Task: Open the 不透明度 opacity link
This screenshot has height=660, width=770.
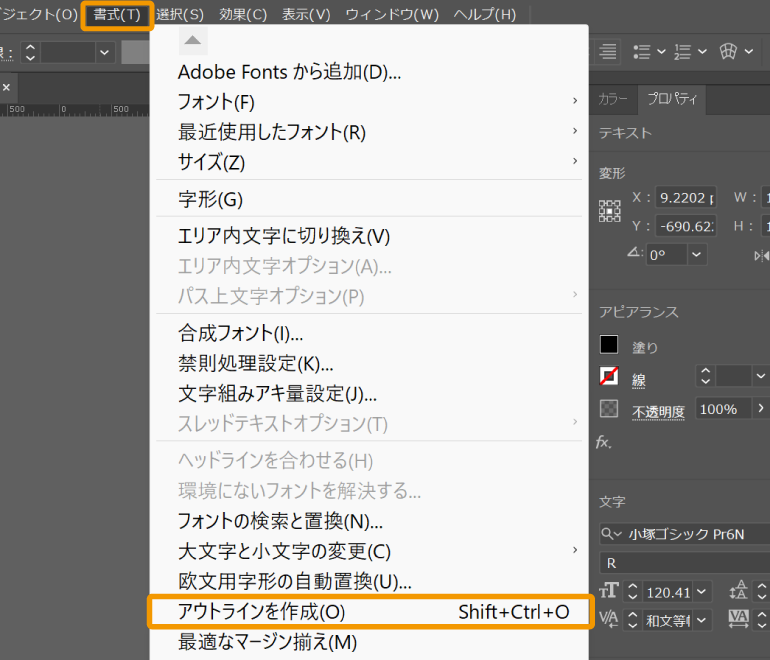Action: tap(658, 412)
